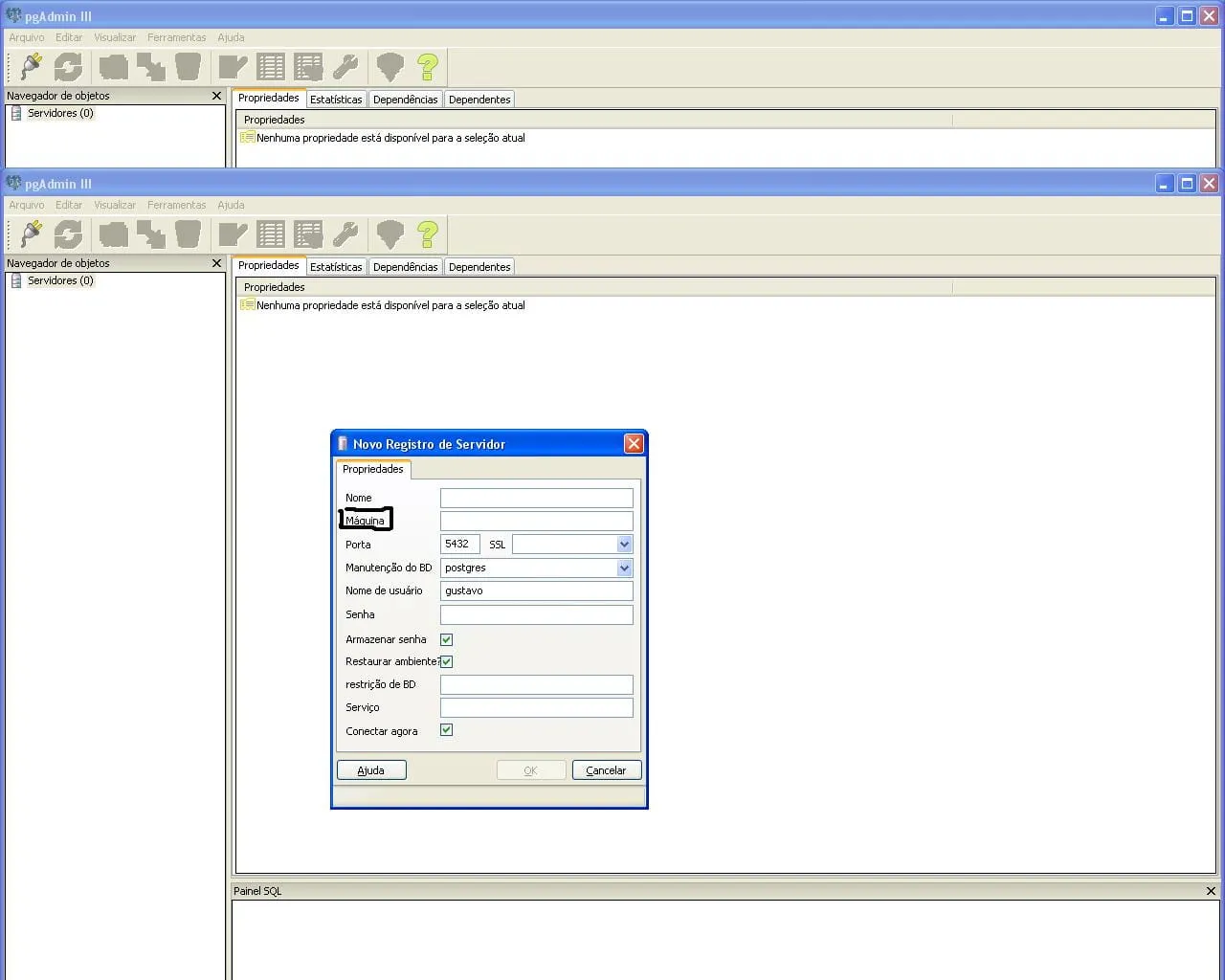Close the Painel SQL panel
The width and height of the screenshot is (1225, 980).
1211,891
